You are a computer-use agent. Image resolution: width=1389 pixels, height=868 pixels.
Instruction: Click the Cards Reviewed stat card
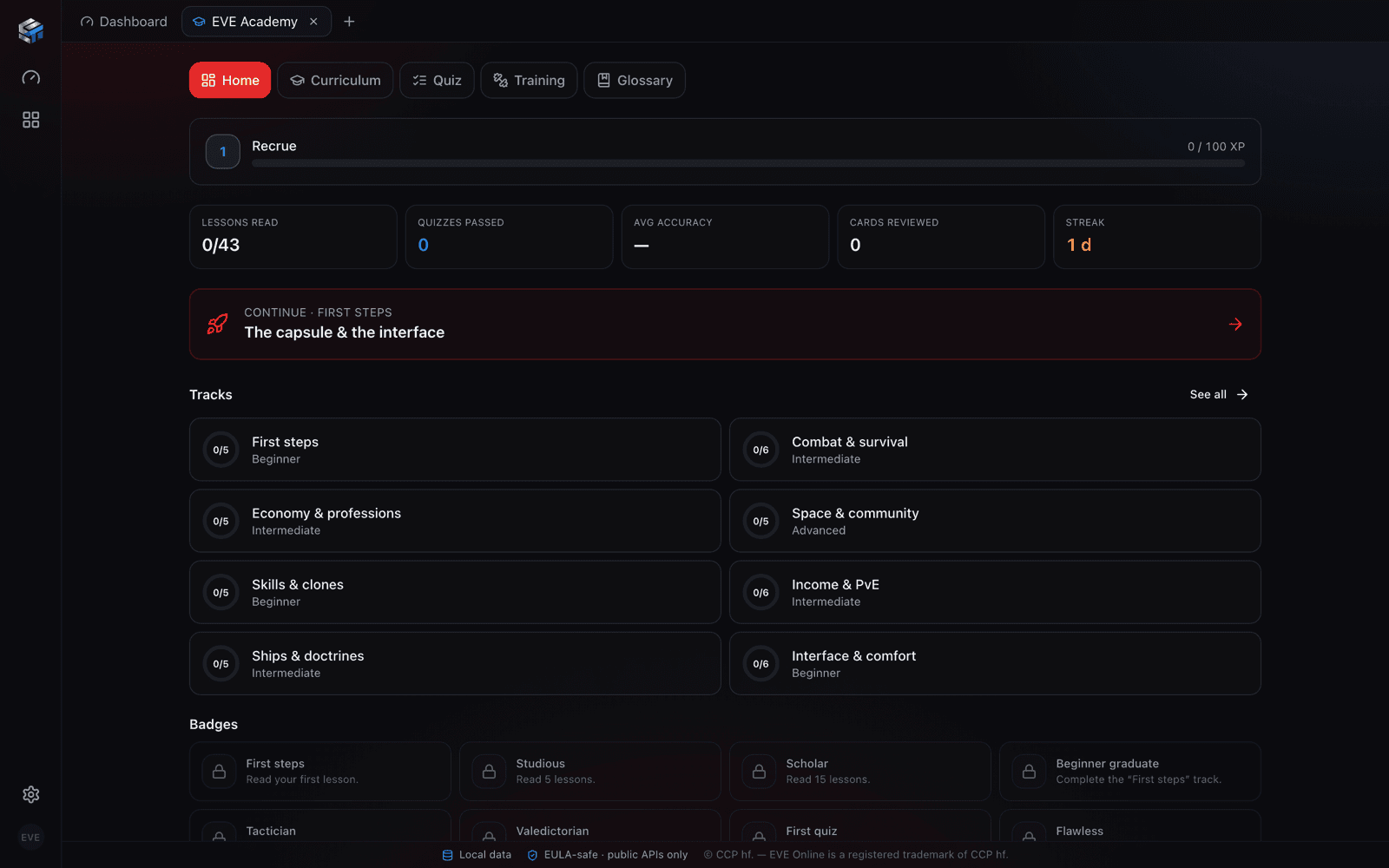(x=941, y=237)
